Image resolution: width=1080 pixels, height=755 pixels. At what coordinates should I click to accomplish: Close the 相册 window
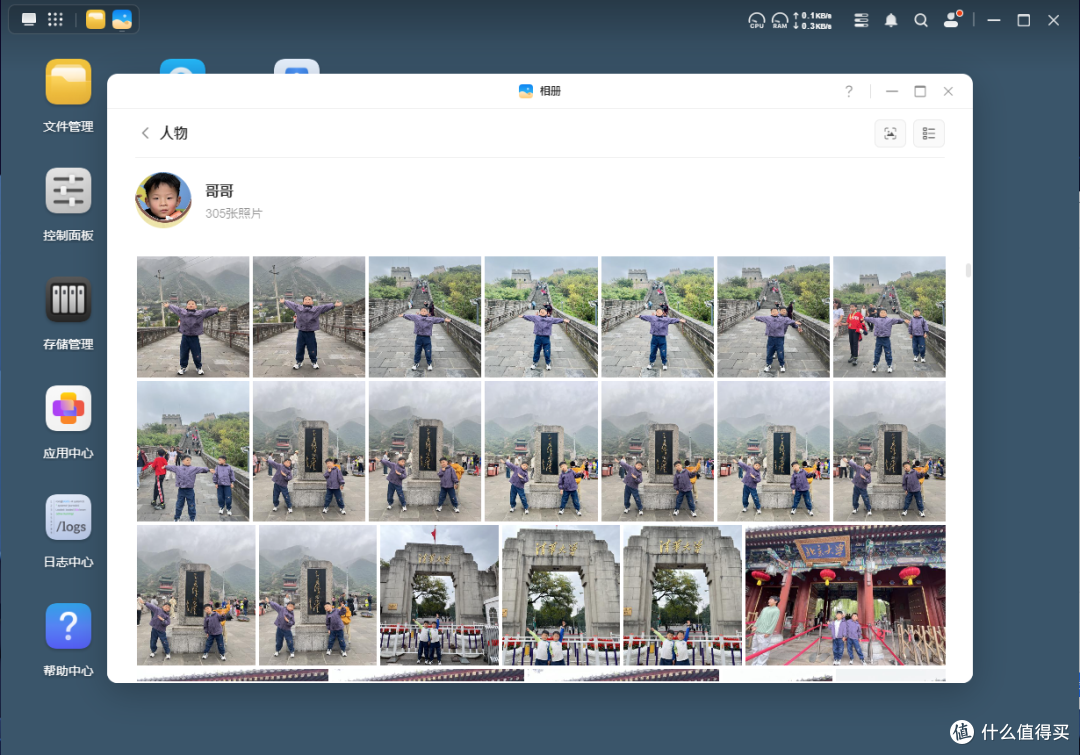[948, 91]
